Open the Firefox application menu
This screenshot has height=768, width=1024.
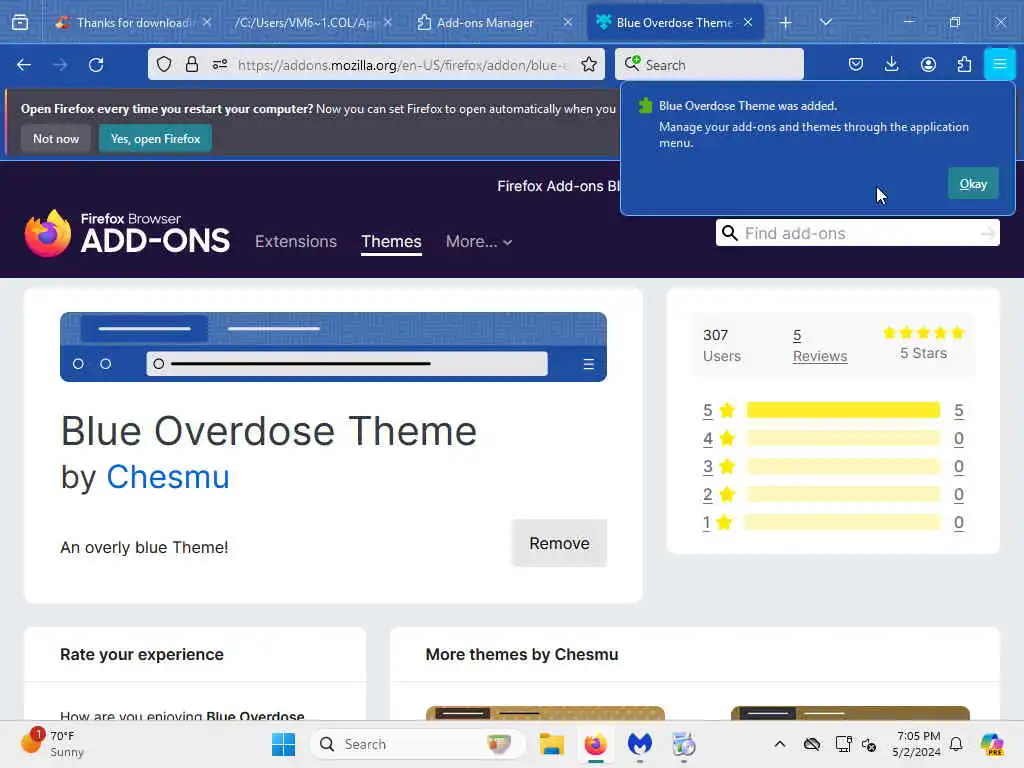tap(999, 64)
